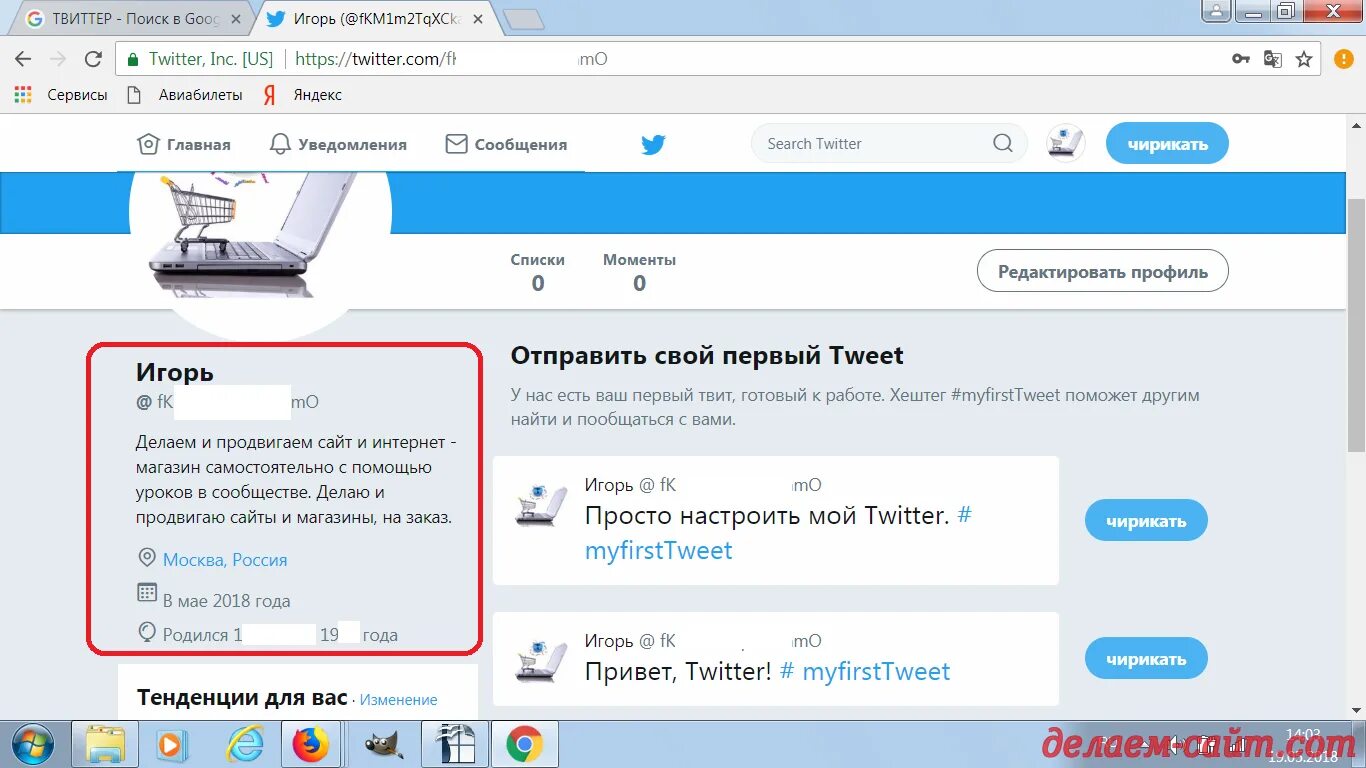1366x768 pixels.
Task: Open the Моменты moments counter
Action: click(639, 272)
